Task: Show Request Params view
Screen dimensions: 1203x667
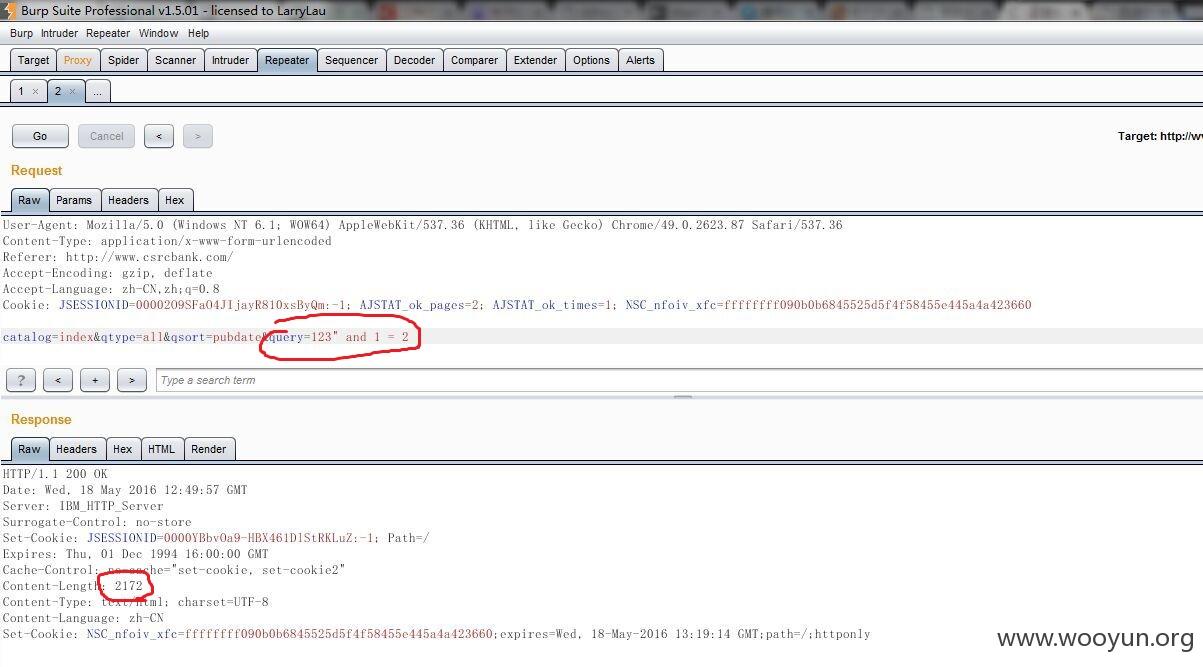Action: [x=74, y=200]
